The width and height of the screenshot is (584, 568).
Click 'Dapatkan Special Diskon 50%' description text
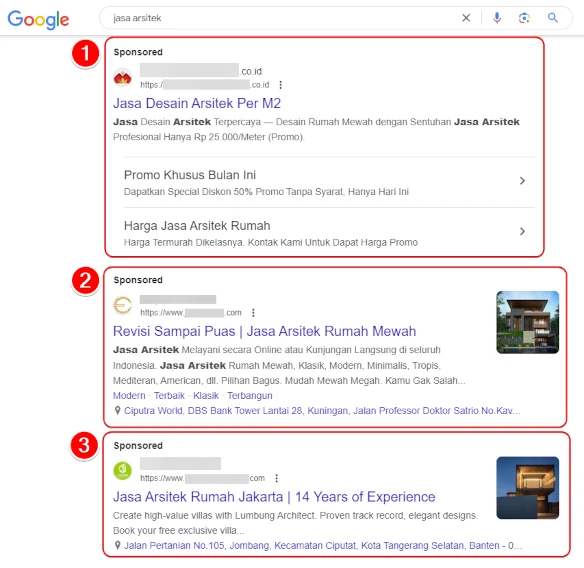pos(266,192)
